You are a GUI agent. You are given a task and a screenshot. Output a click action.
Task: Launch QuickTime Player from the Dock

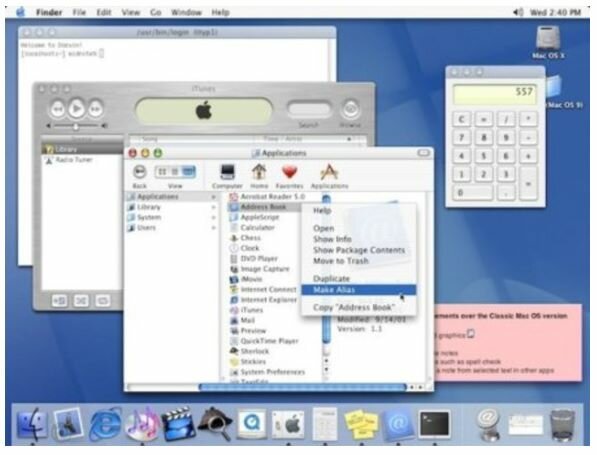point(252,424)
